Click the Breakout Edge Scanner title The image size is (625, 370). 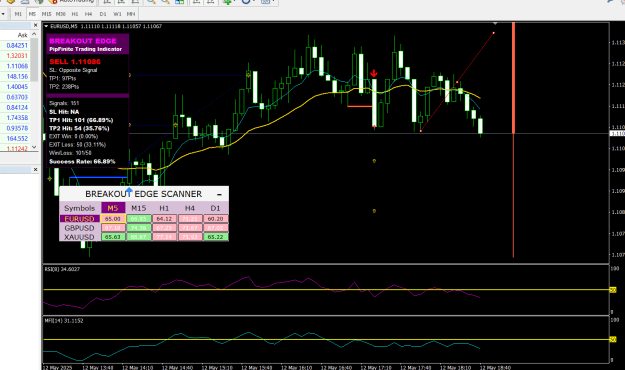(143, 194)
